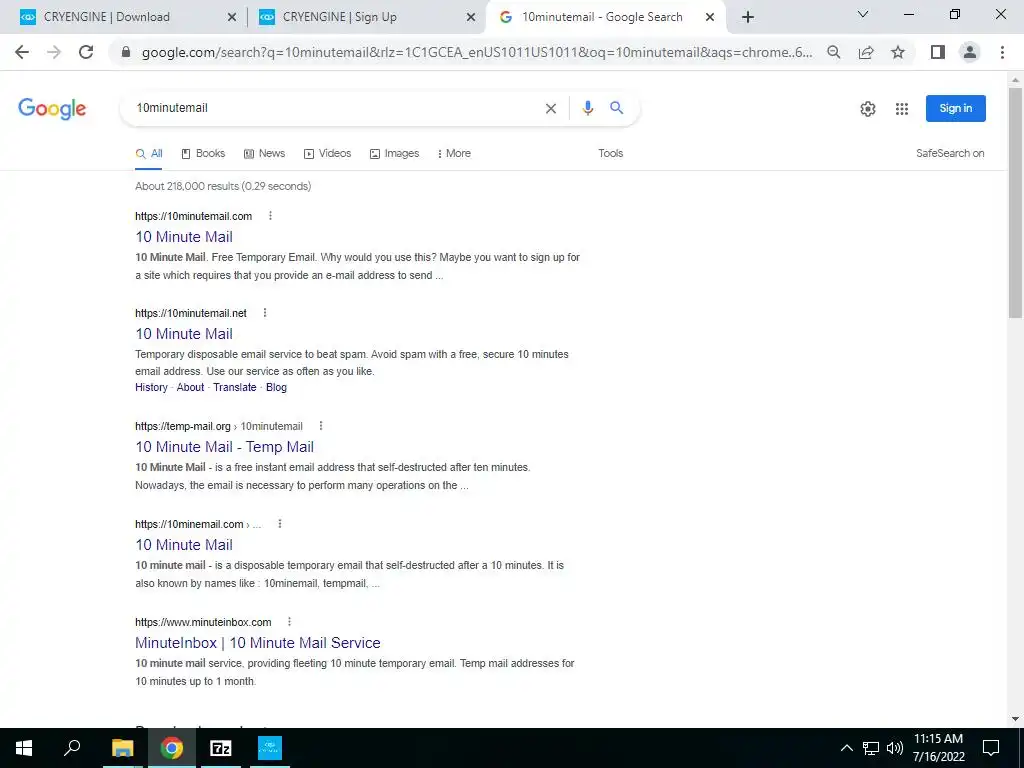Open MinuteInbox 10 Minute Mail Service

pos(258,643)
